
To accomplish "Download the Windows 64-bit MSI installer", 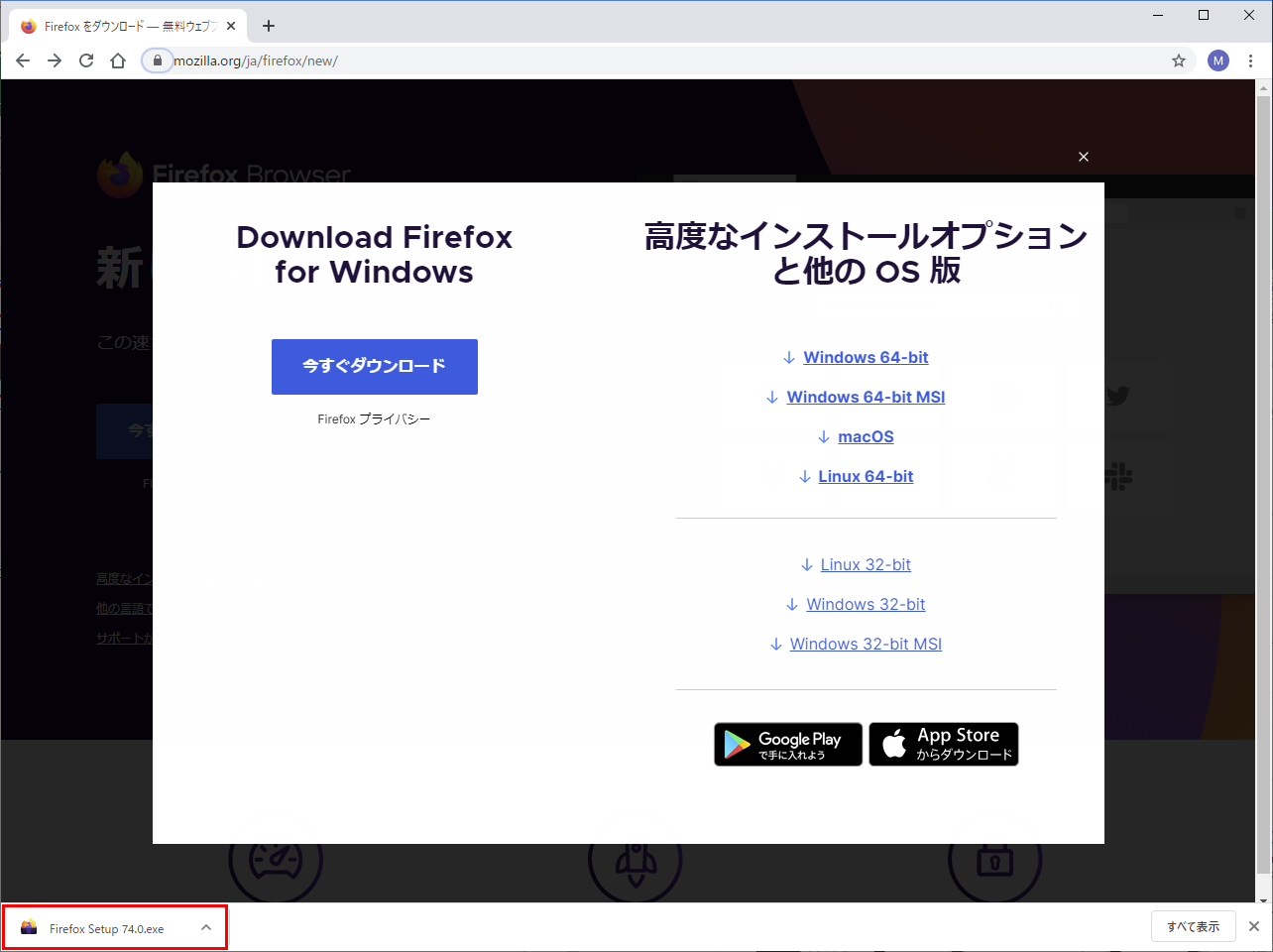I will point(866,397).
